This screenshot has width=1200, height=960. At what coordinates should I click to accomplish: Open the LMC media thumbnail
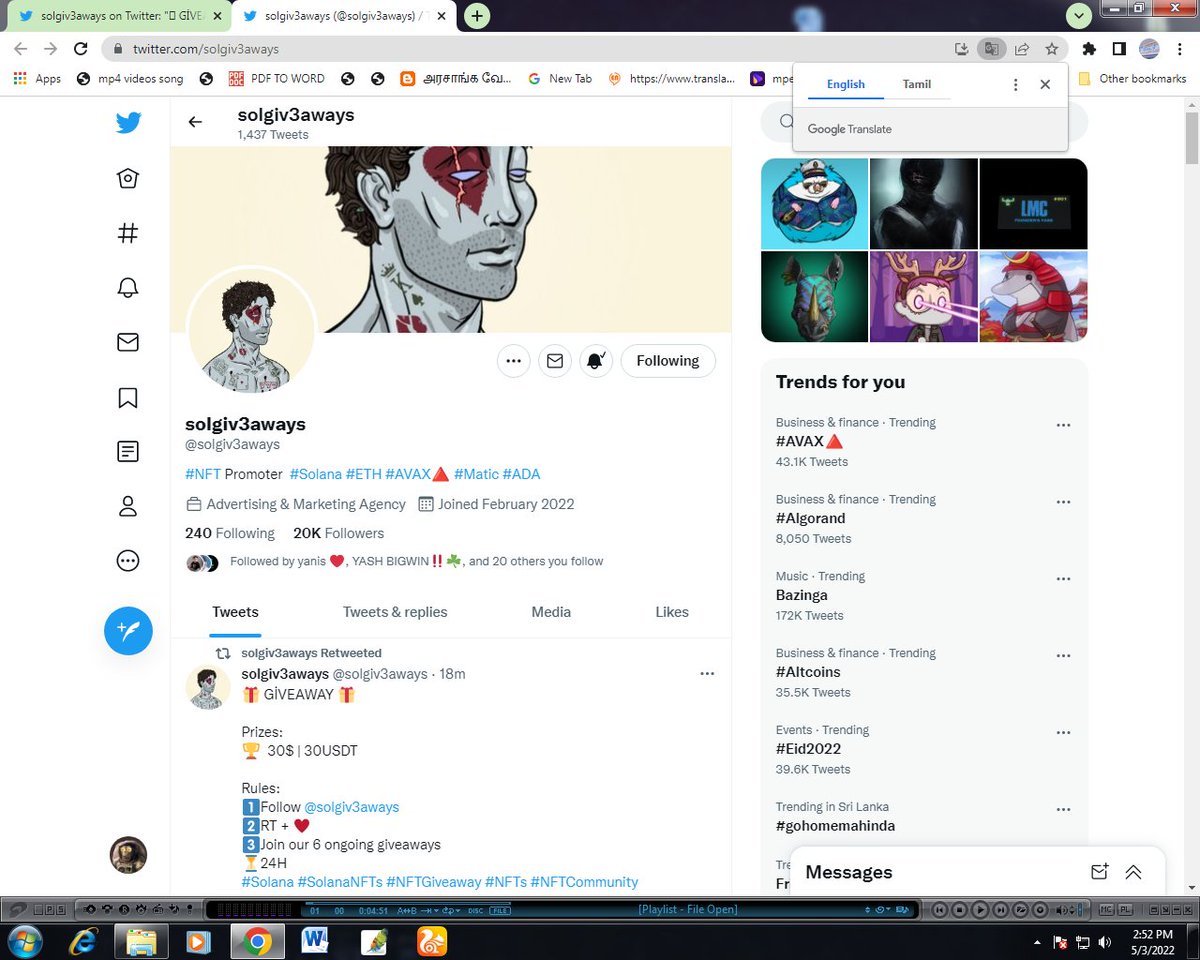click(x=1033, y=203)
